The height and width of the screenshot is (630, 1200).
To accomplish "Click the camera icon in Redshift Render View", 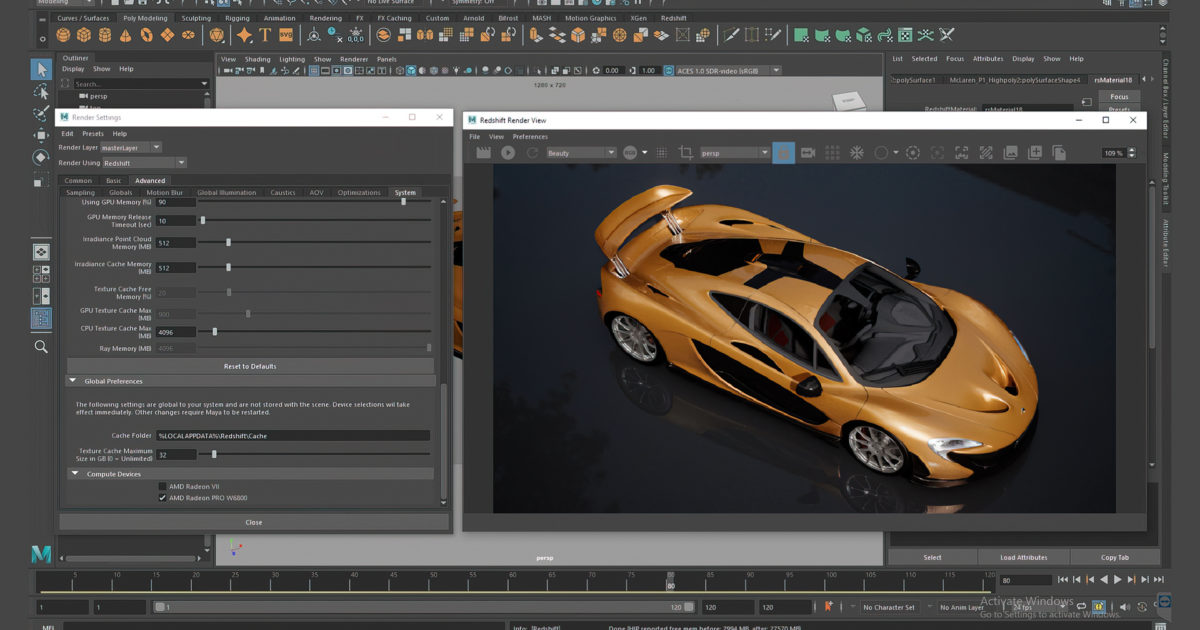I will (x=808, y=153).
